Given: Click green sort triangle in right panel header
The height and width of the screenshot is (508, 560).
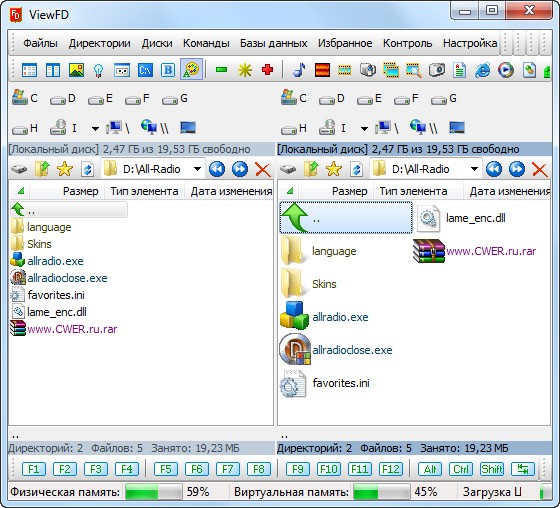Looking at the screenshot, I should pos(290,191).
